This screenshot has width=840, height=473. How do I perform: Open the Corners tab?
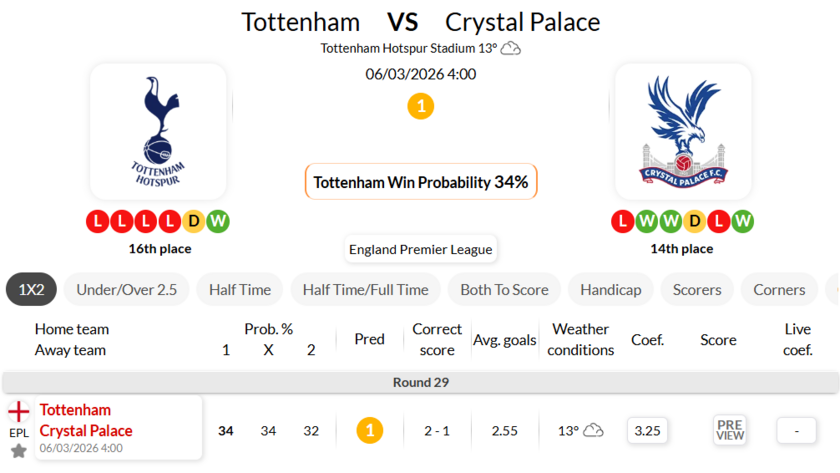[x=779, y=289]
